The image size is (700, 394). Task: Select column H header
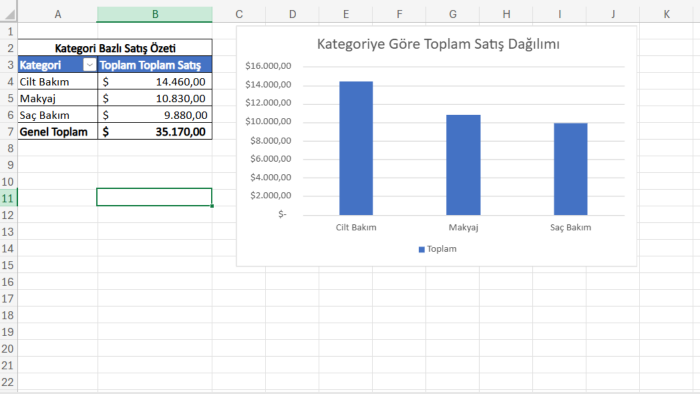506,14
